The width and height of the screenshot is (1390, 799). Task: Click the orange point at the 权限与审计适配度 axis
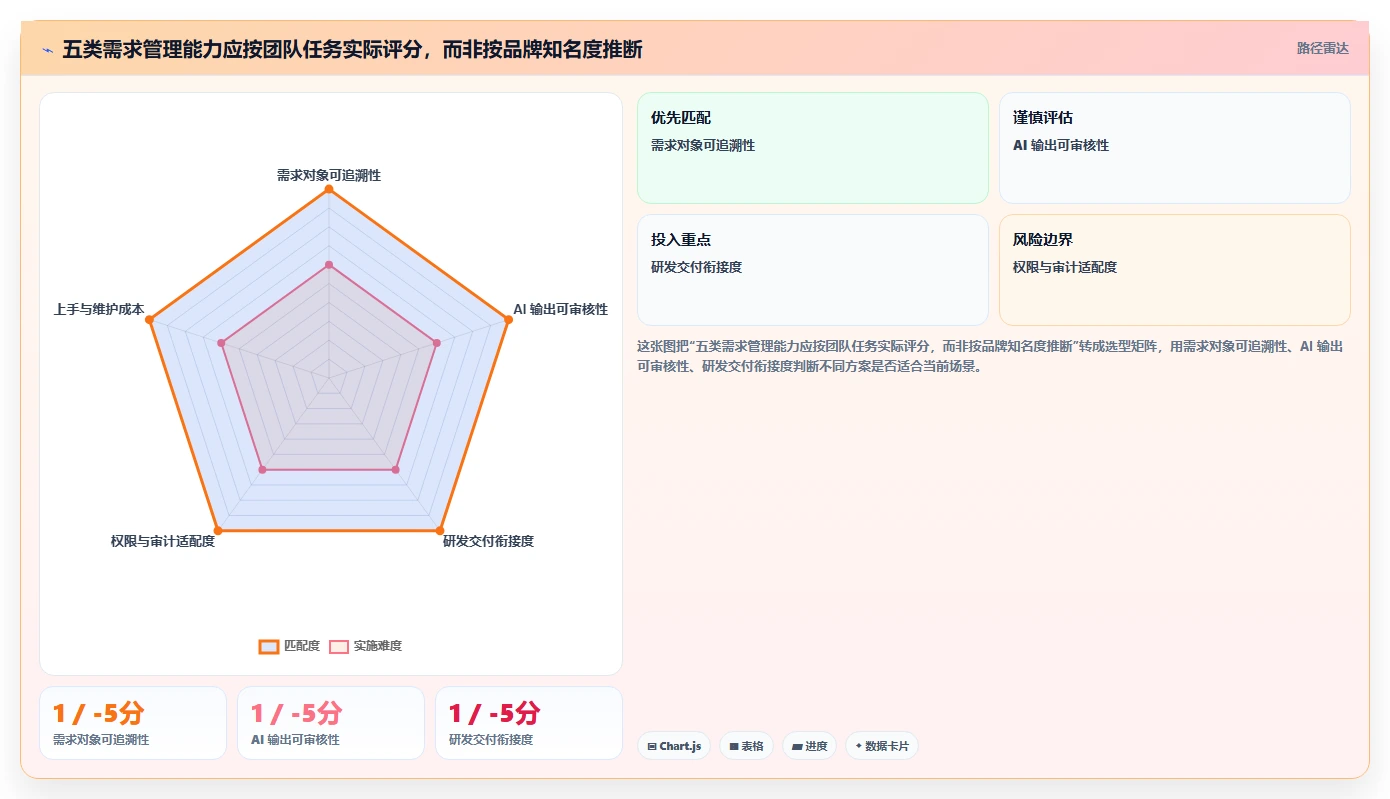click(x=217, y=530)
